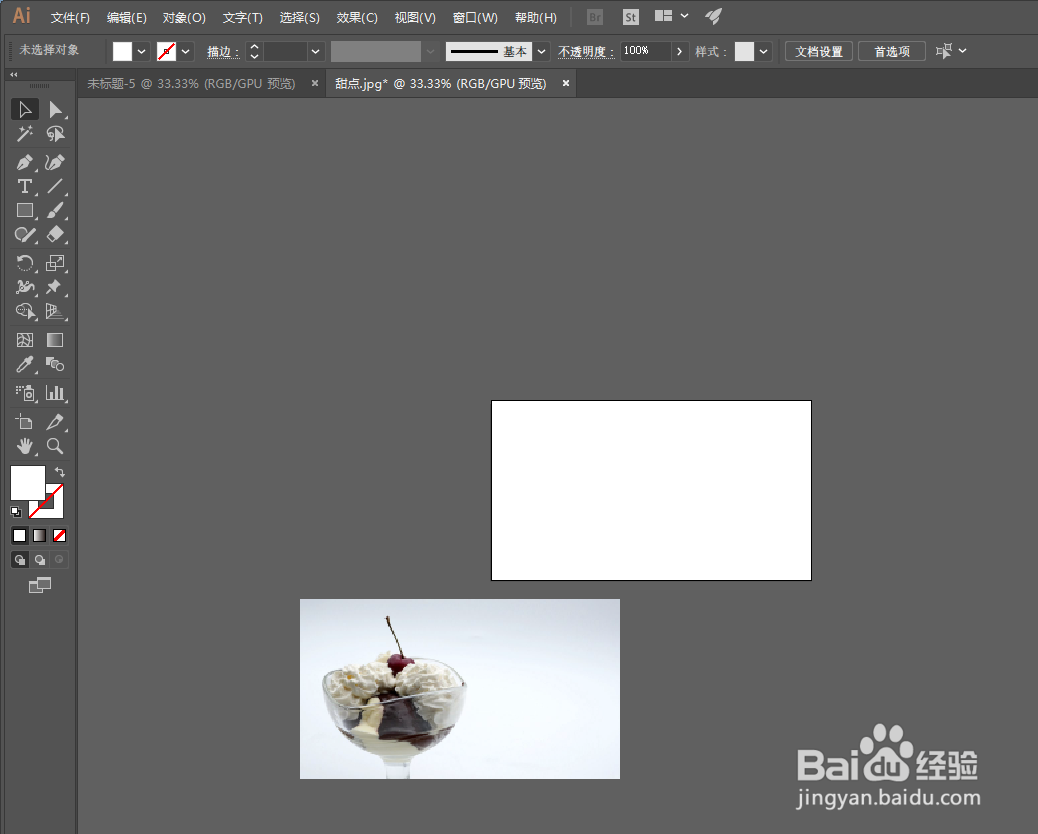1038x834 pixels.
Task: Click the opacity 100% input field
Action: point(645,51)
